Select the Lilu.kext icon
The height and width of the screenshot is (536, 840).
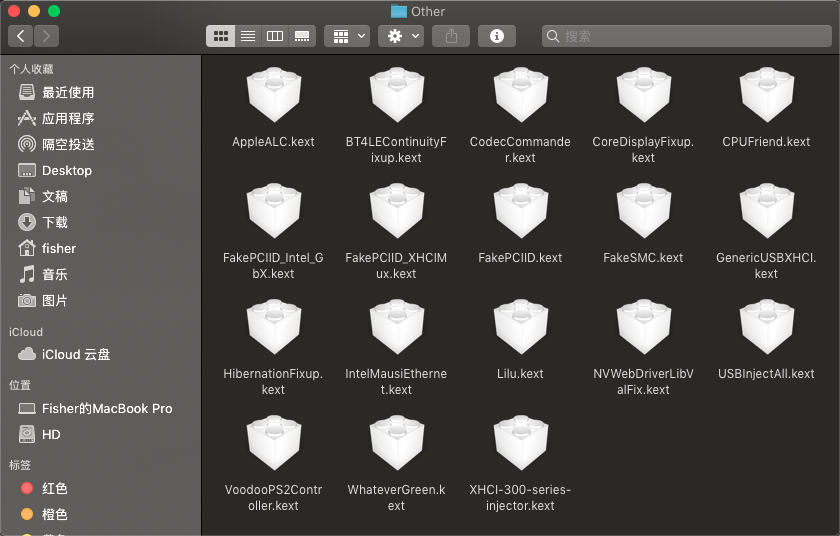(x=520, y=327)
